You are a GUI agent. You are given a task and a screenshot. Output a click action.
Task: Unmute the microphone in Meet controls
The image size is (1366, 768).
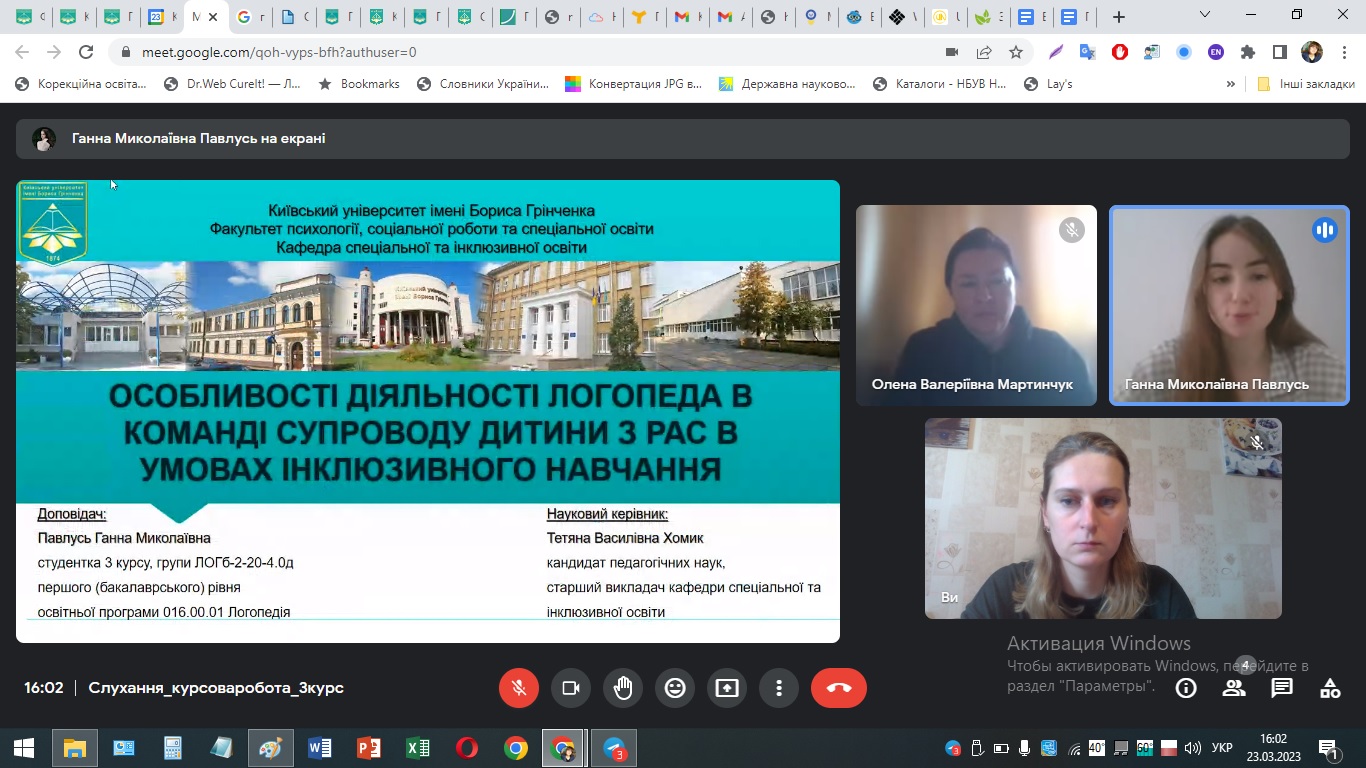519,688
